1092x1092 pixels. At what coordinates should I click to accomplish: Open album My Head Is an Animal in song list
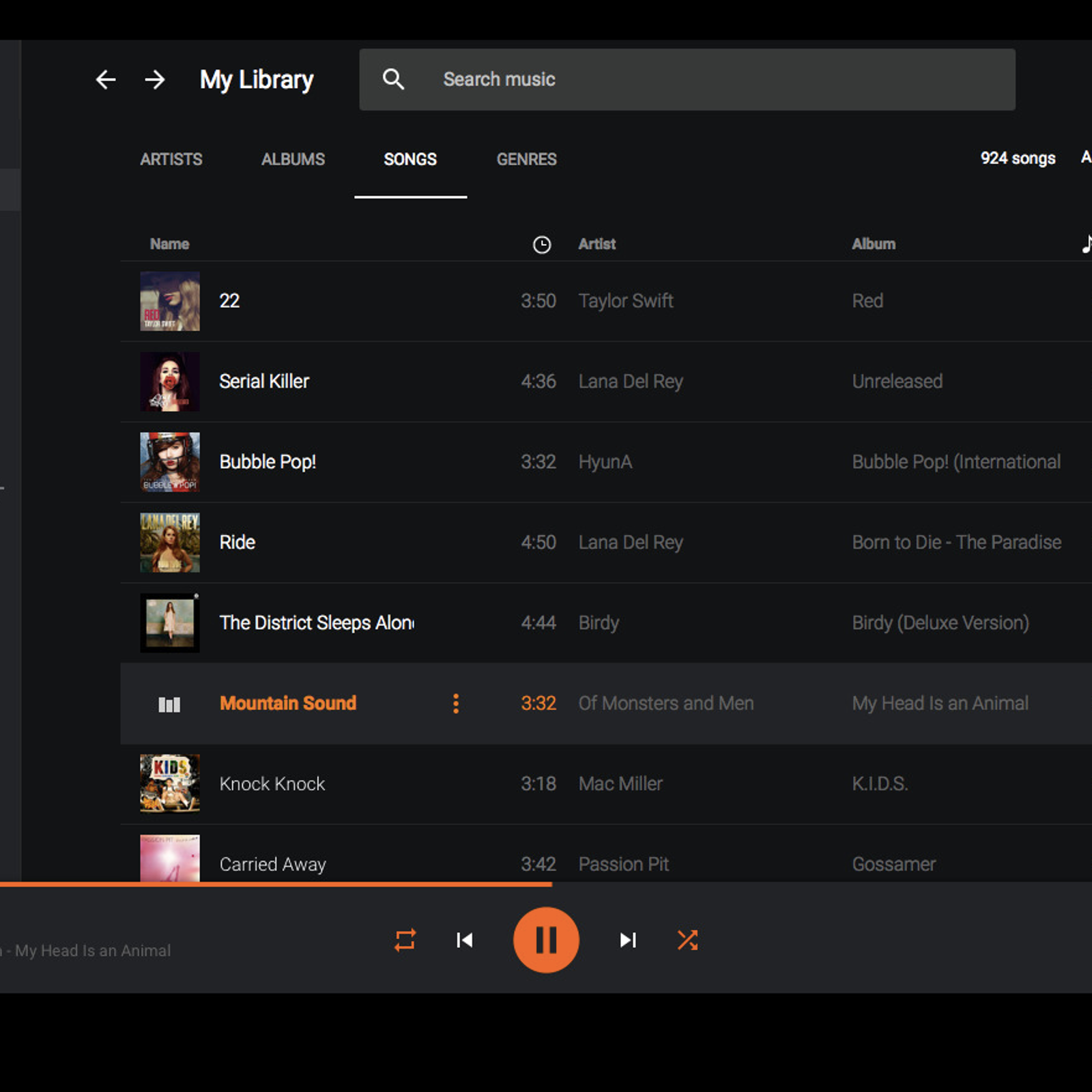coord(940,704)
